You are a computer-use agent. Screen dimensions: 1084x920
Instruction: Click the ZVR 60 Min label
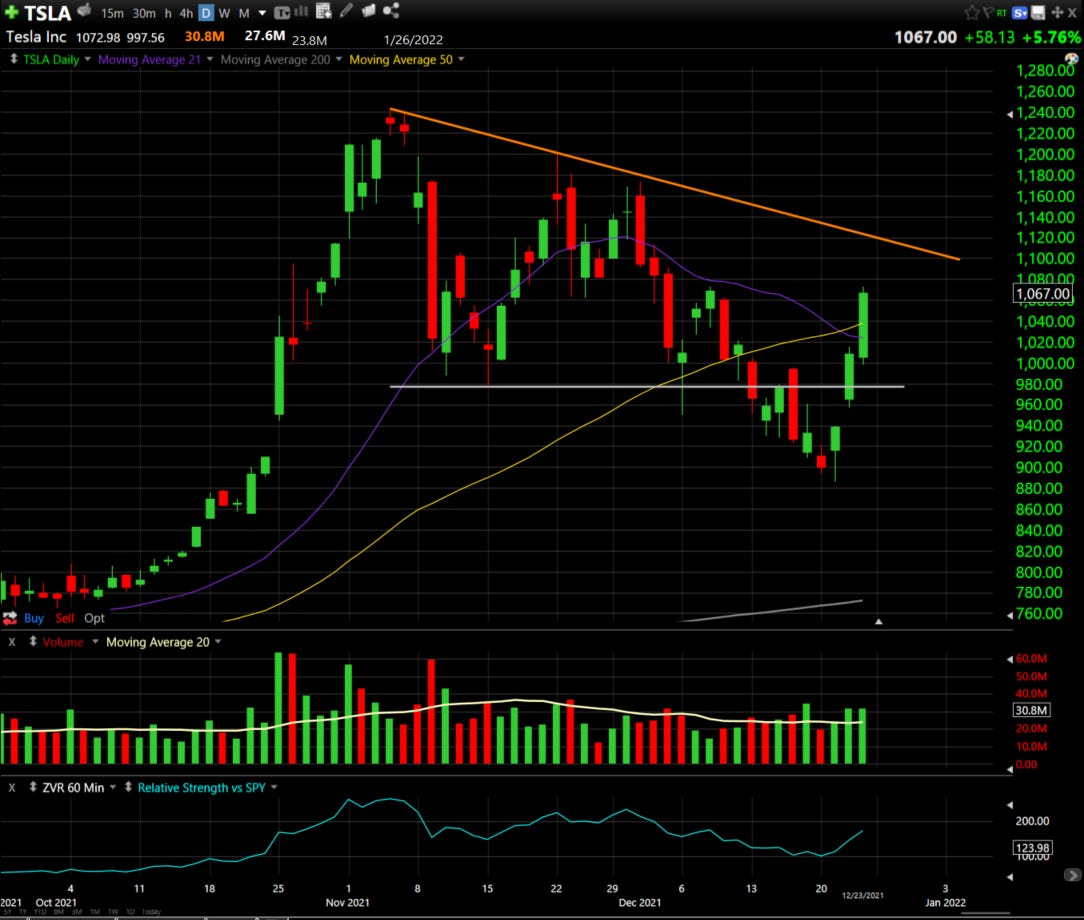pyautogui.click(x=73, y=788)
